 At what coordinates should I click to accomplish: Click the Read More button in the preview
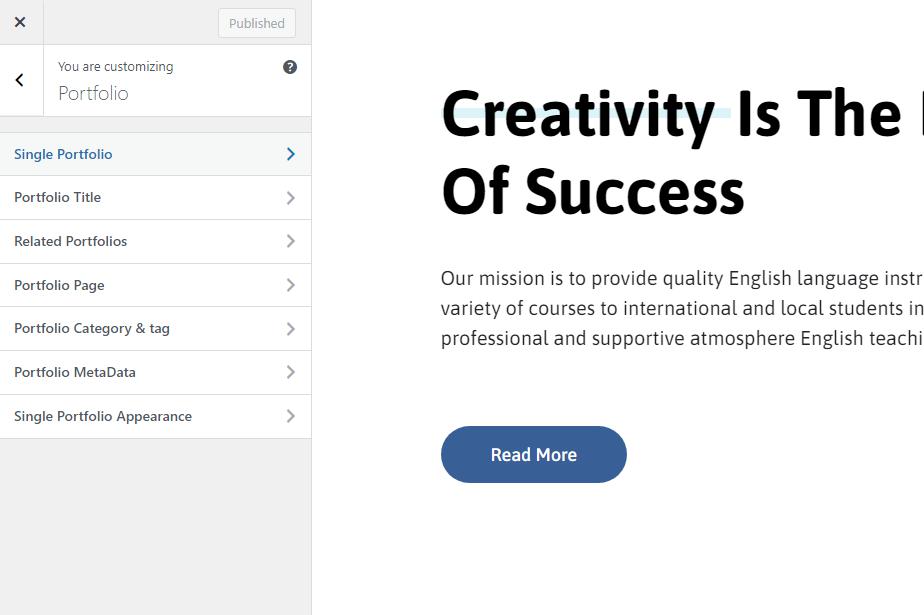click(x=534, y=455)
